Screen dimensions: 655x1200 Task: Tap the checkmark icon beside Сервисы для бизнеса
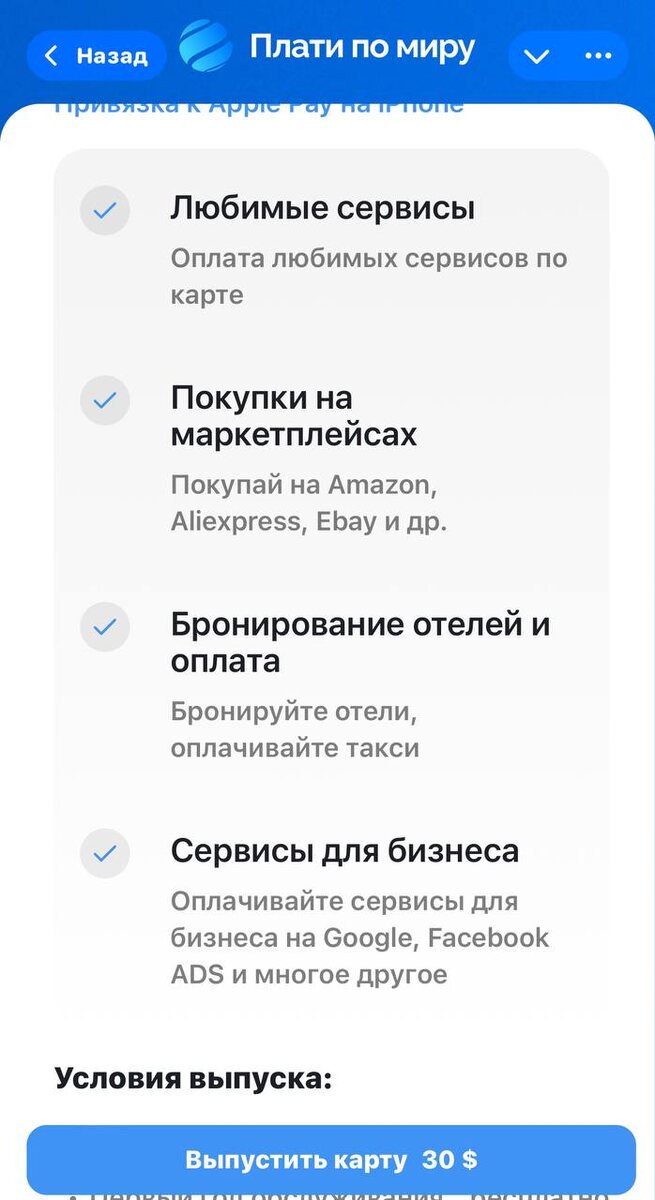click(104, 854)
